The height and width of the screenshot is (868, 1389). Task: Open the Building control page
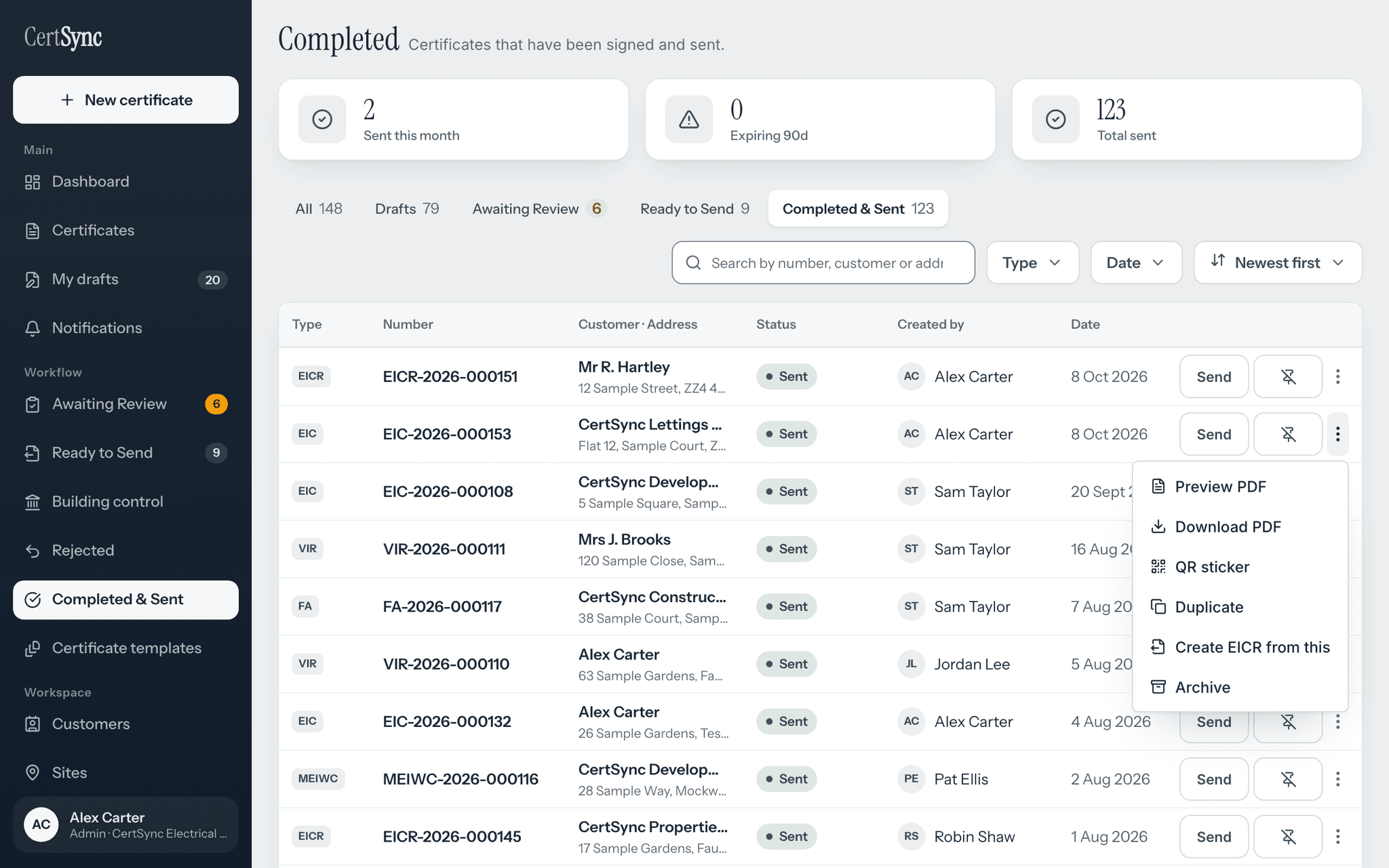[125, 502]
